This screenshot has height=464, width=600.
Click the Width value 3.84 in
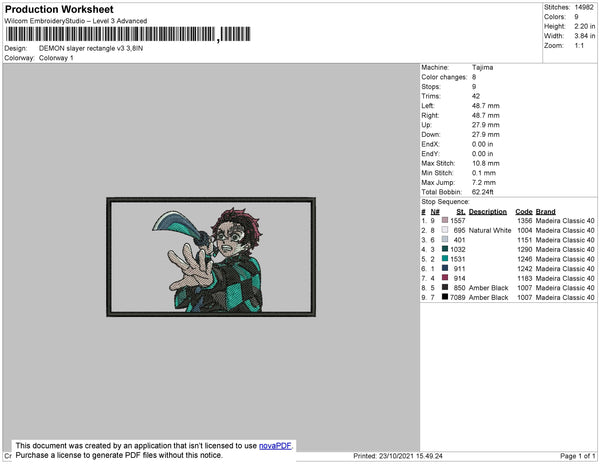(x=585, y=36)
